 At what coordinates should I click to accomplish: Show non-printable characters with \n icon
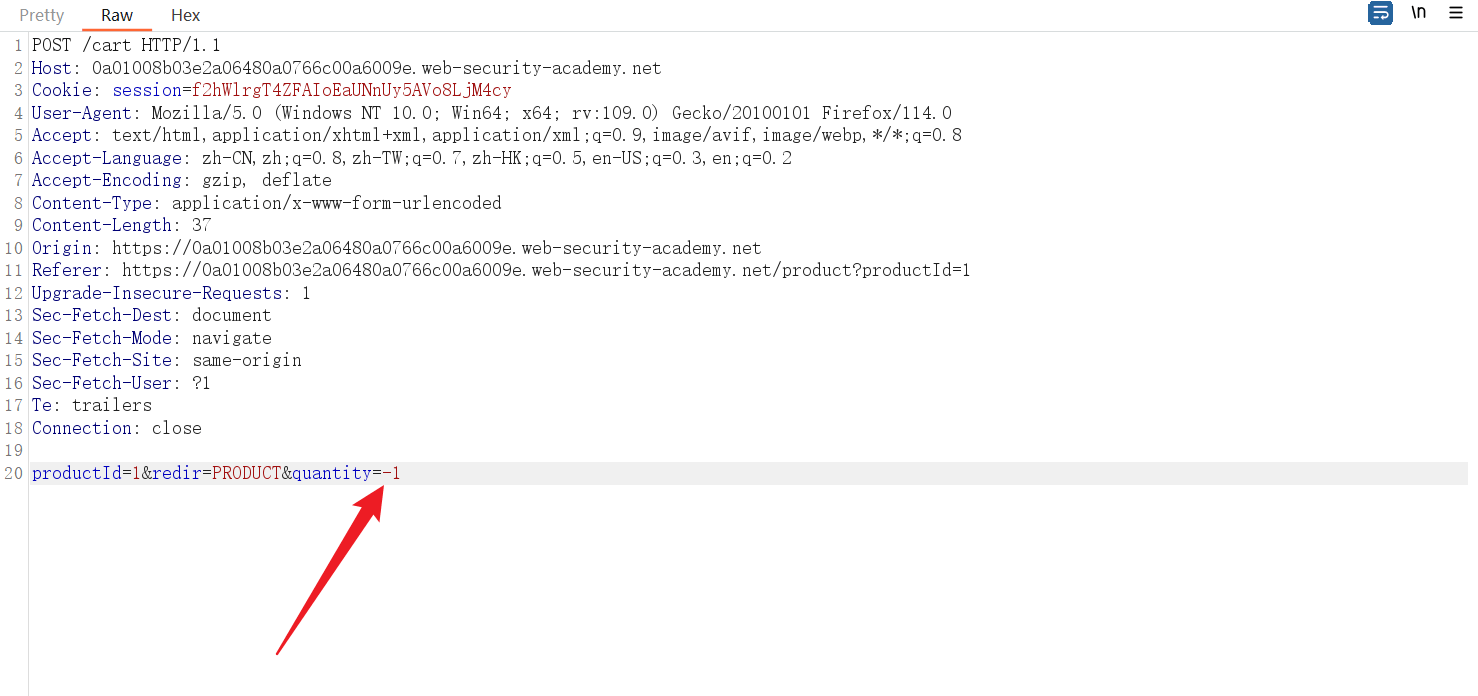(1419, 14)
